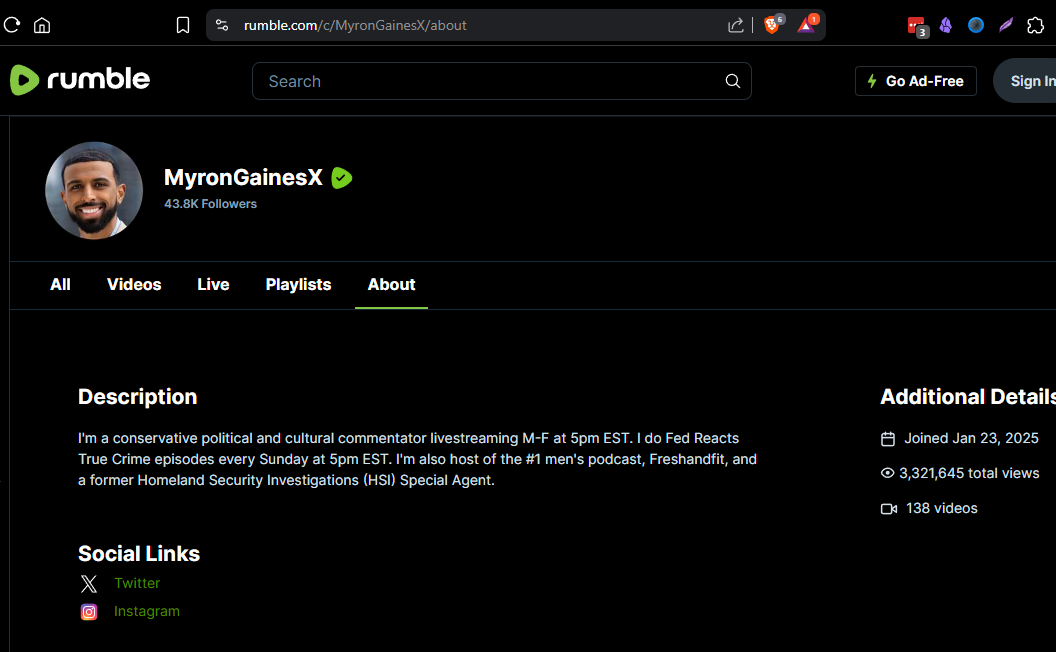Open the site settings icon in address bar
1056x652 pixels.
click(x=222, y=25)
